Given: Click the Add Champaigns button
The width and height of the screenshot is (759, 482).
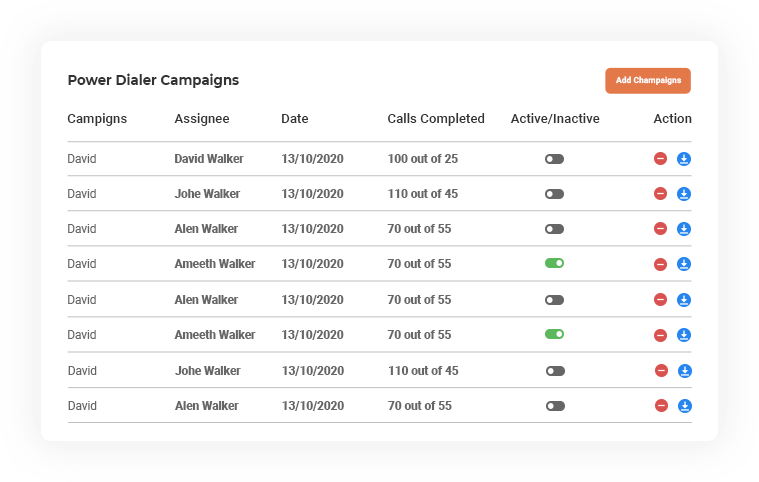Looking at the screenshot, I should pyautogui.click(x=647, y=81).
